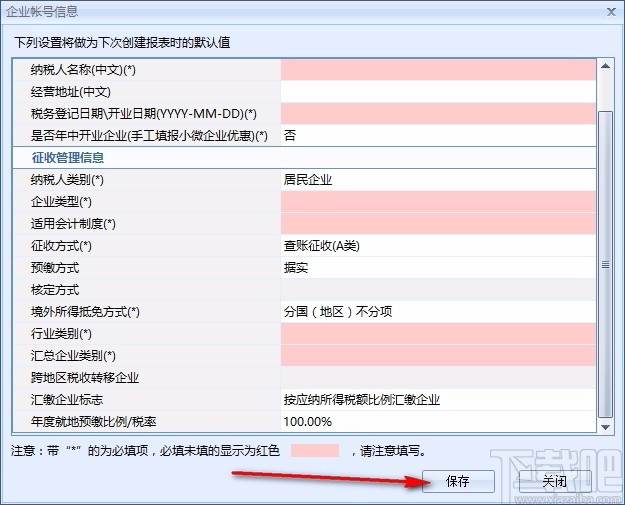The height and width of the screenshot is (505, 625).
Task: Click the 年度就地预缴比例/税率 label
Action: [x=93, y=422]
